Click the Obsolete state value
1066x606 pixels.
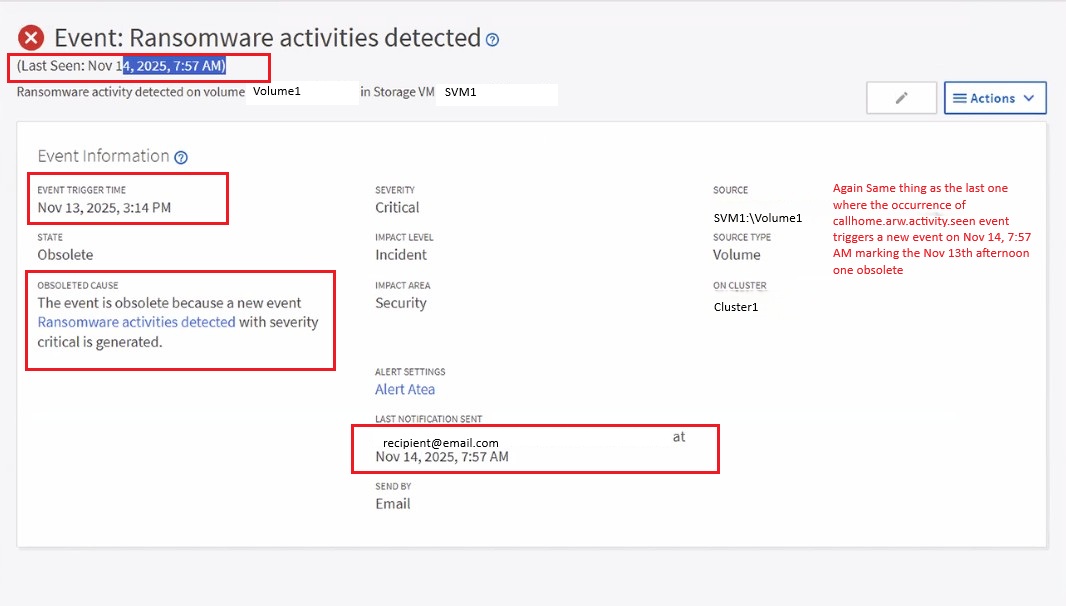65,255
